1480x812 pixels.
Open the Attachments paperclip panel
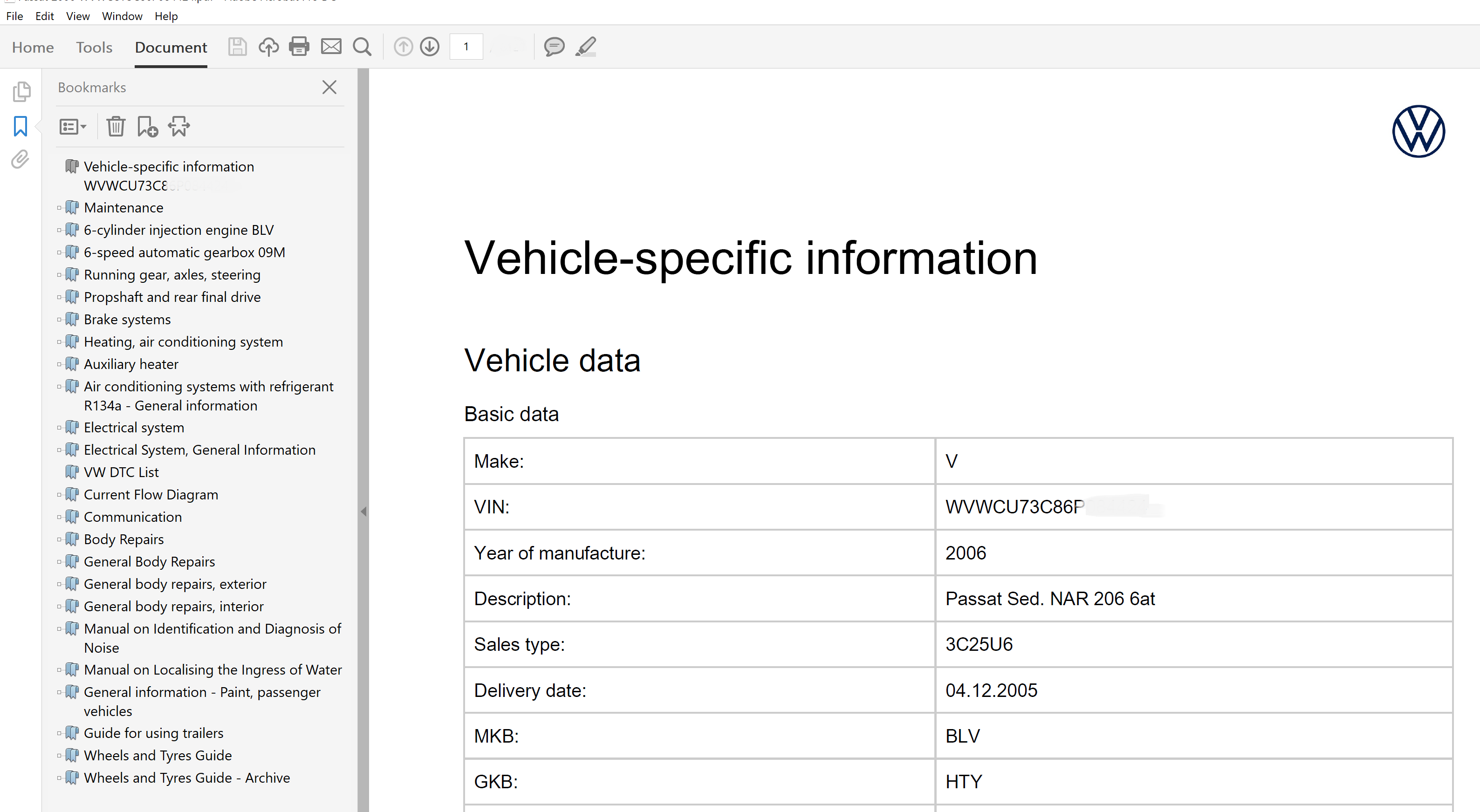(x=20, y=160)
